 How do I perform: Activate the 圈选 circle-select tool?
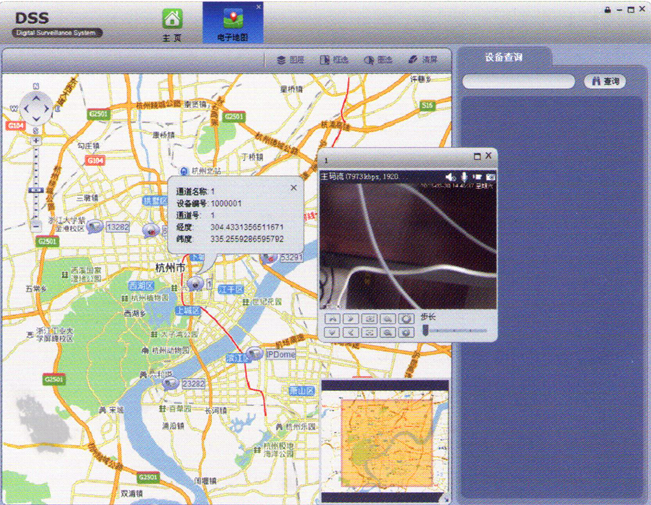point(378,60)
